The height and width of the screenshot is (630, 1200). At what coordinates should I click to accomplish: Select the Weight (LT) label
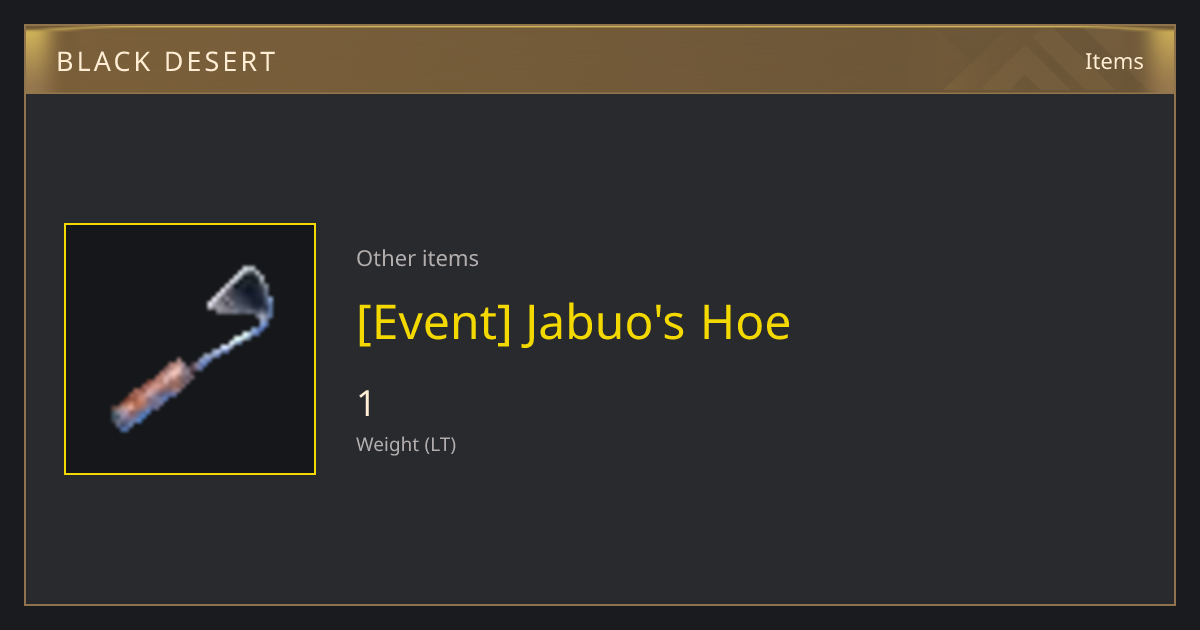click(406, 444)
